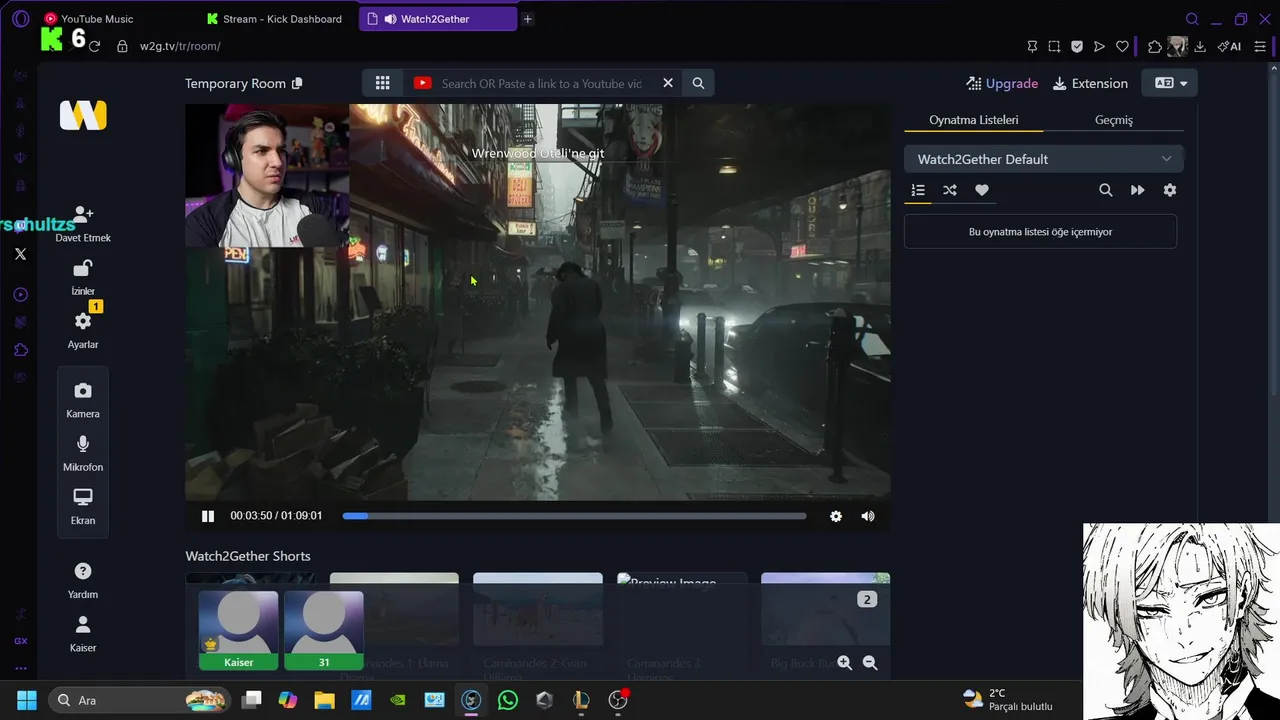Zoom in on user cards

coord(845,663)
